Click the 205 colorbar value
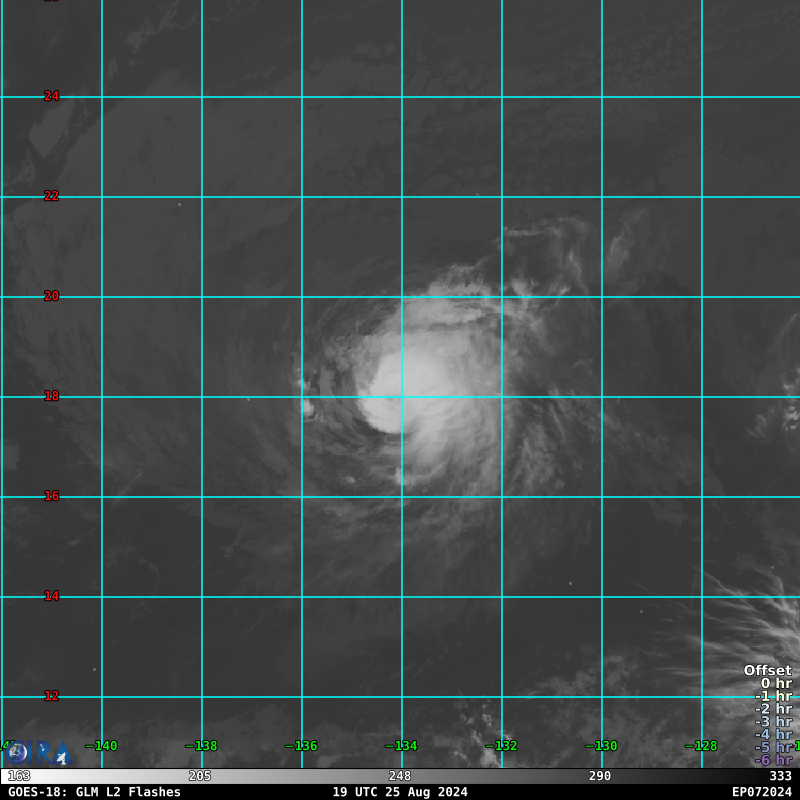 pyautogui.click(x=199, y=776)
